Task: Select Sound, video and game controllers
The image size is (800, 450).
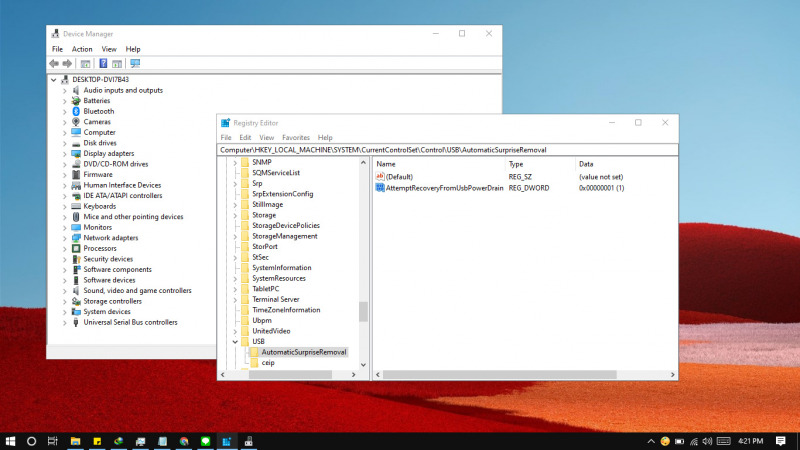Action: (x=137, y=291)
